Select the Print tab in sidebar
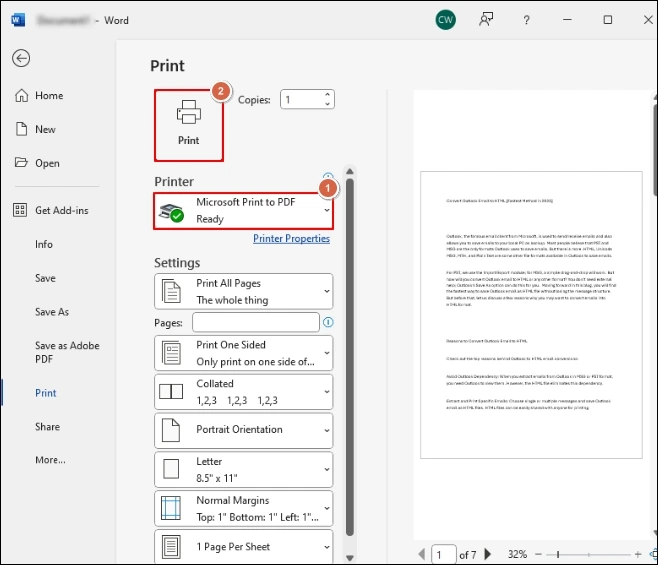658x565 pixels. (x=45, y=393)
